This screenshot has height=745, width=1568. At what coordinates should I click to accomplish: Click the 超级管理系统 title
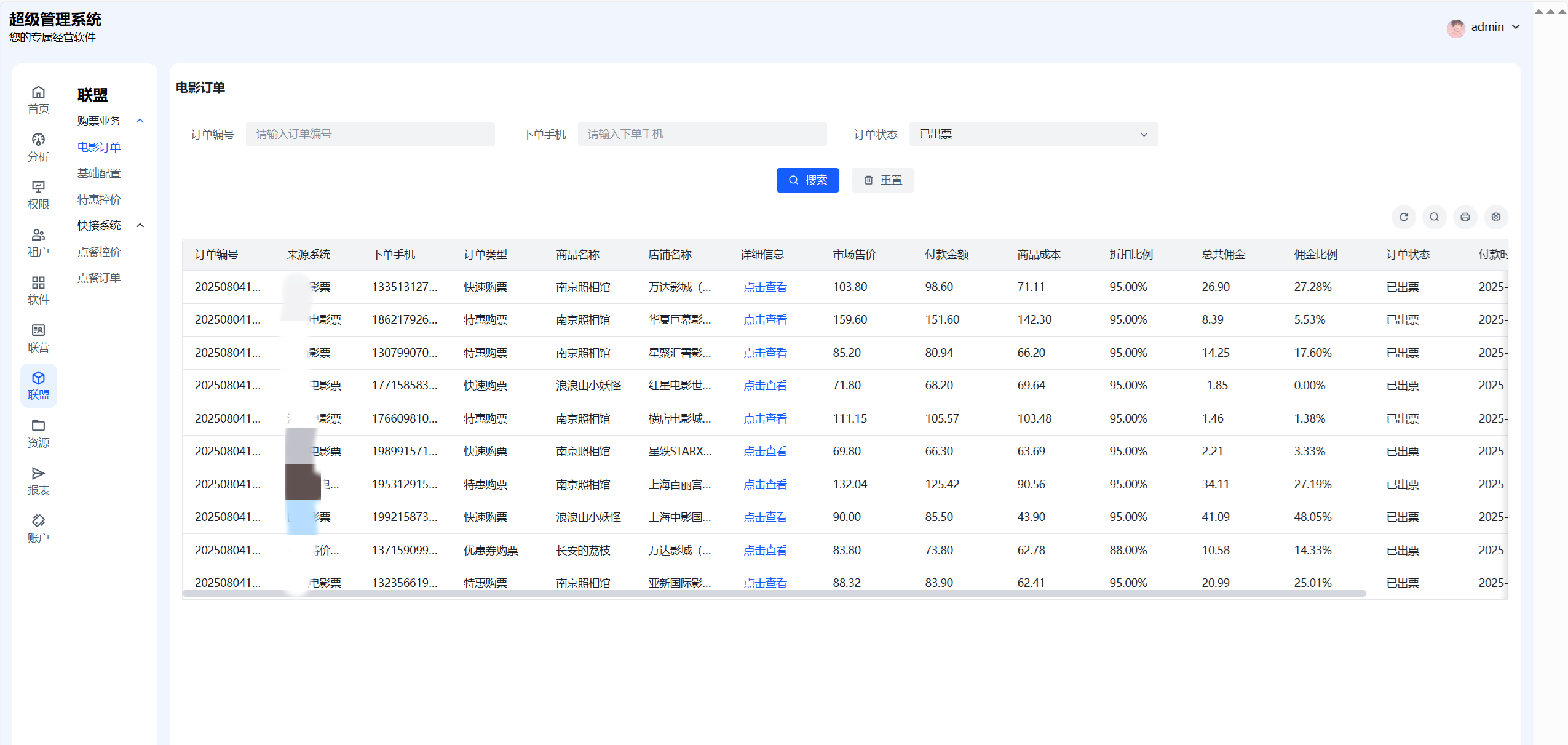coord(55,20)
